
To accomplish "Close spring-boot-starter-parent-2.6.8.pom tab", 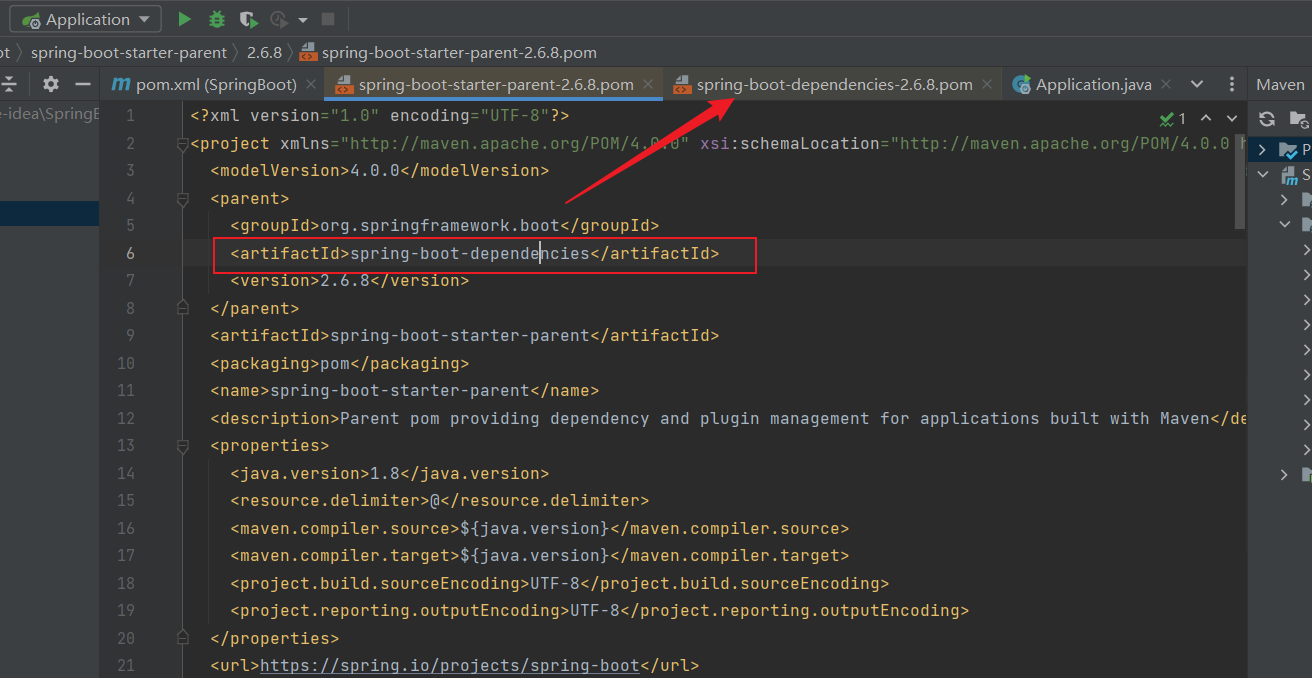I will [648, 85].
